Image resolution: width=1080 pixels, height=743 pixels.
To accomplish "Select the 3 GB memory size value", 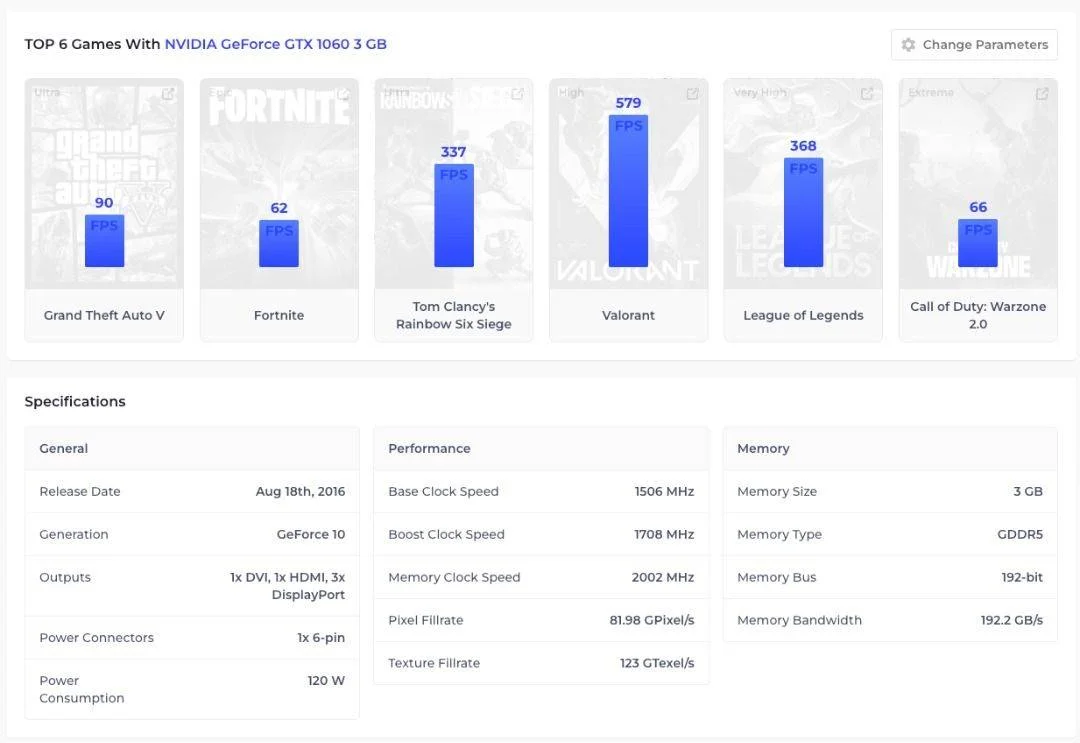I will (x=1028, y=492).
